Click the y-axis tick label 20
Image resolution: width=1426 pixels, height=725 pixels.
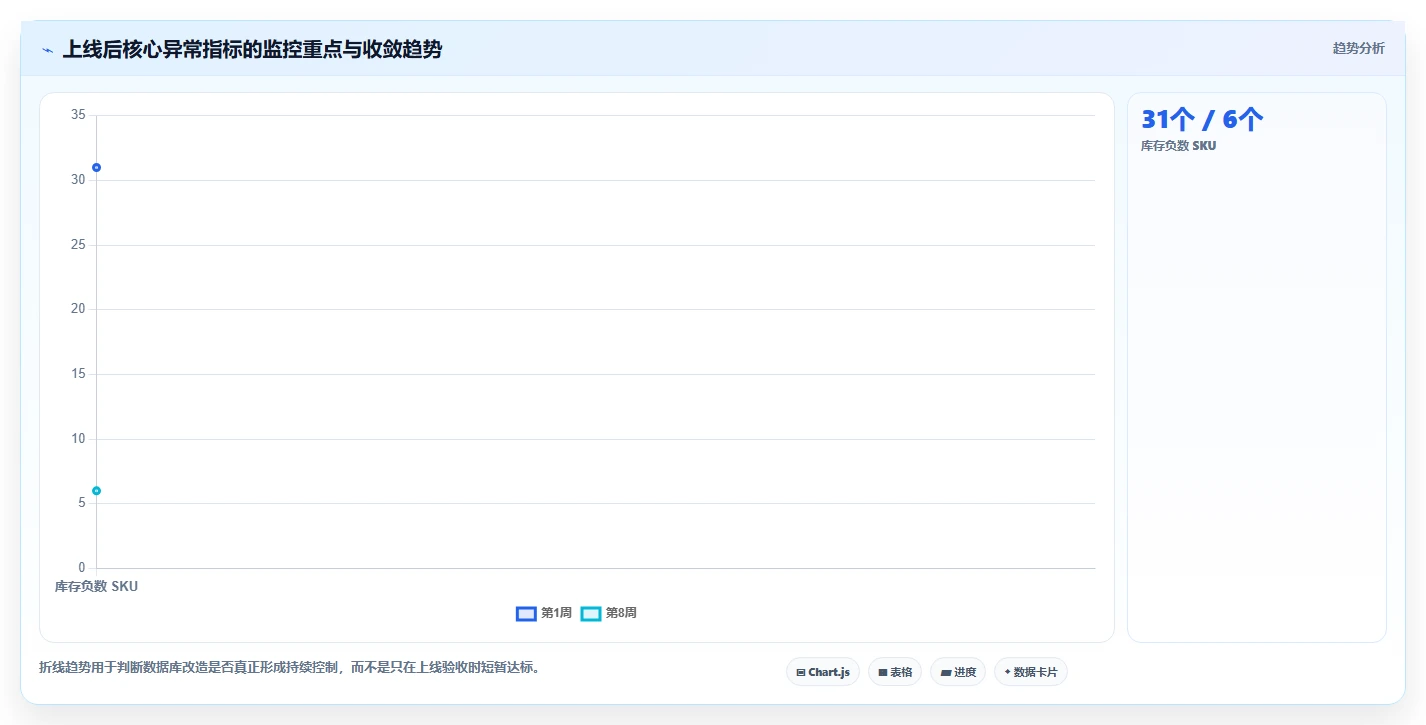(x=79, y=309)
